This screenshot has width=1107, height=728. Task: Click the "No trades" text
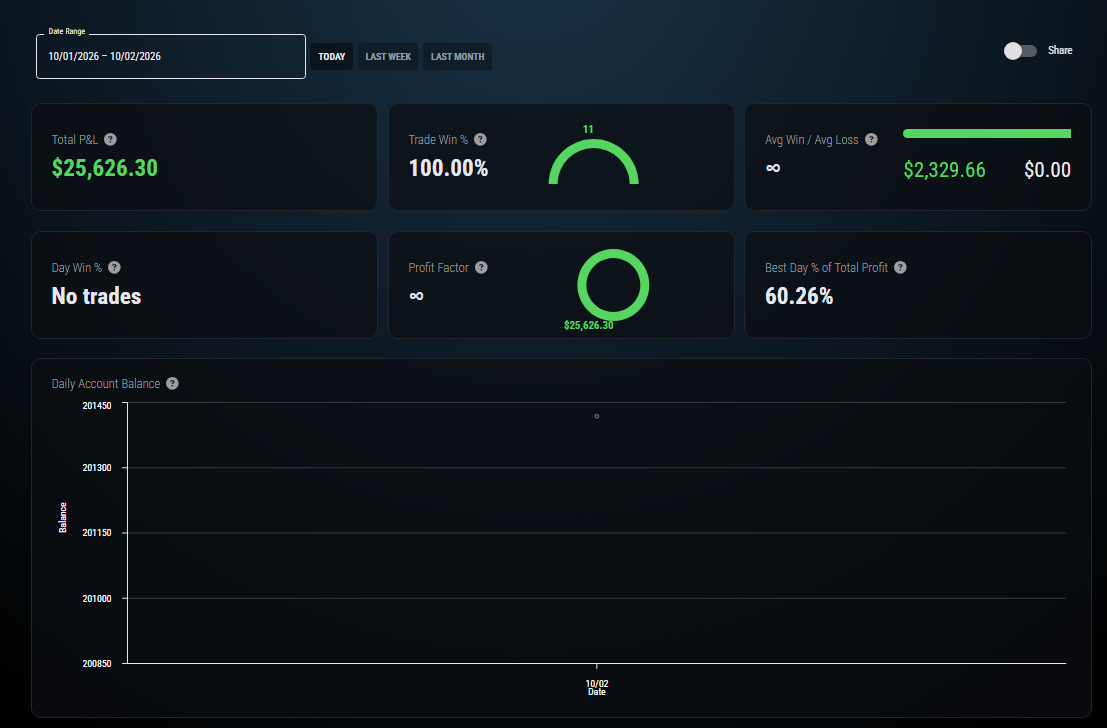[97, 296]
